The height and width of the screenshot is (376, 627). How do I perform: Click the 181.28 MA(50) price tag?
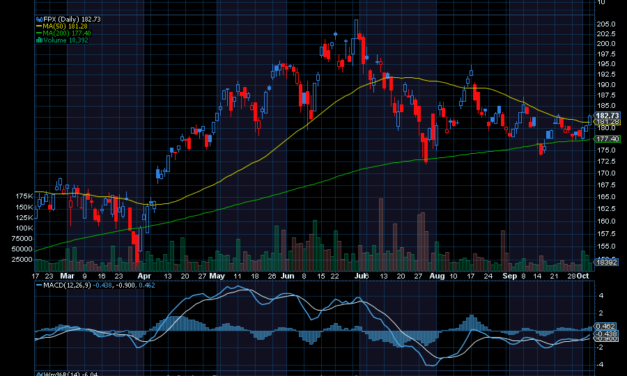[607, 122]
